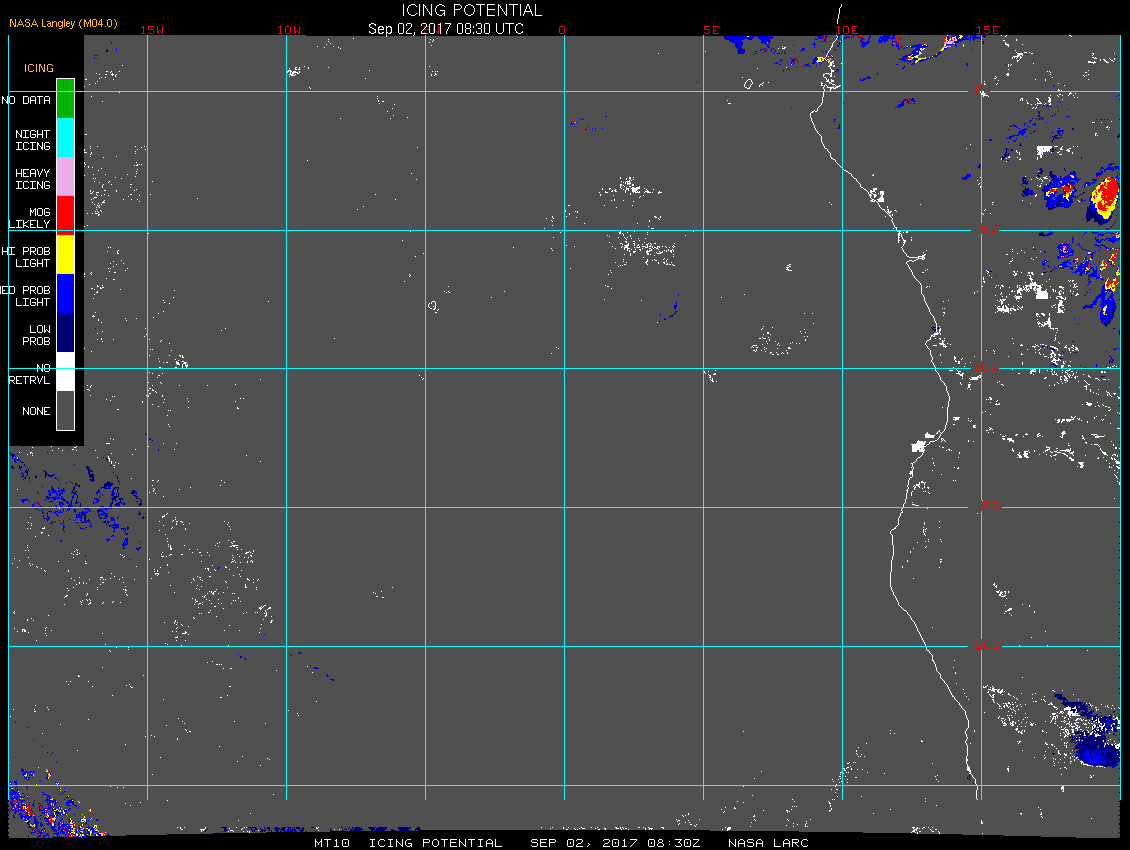
Task: Click the pink HEAVY ICING legend swatch
Action: (x=66, y=177)
